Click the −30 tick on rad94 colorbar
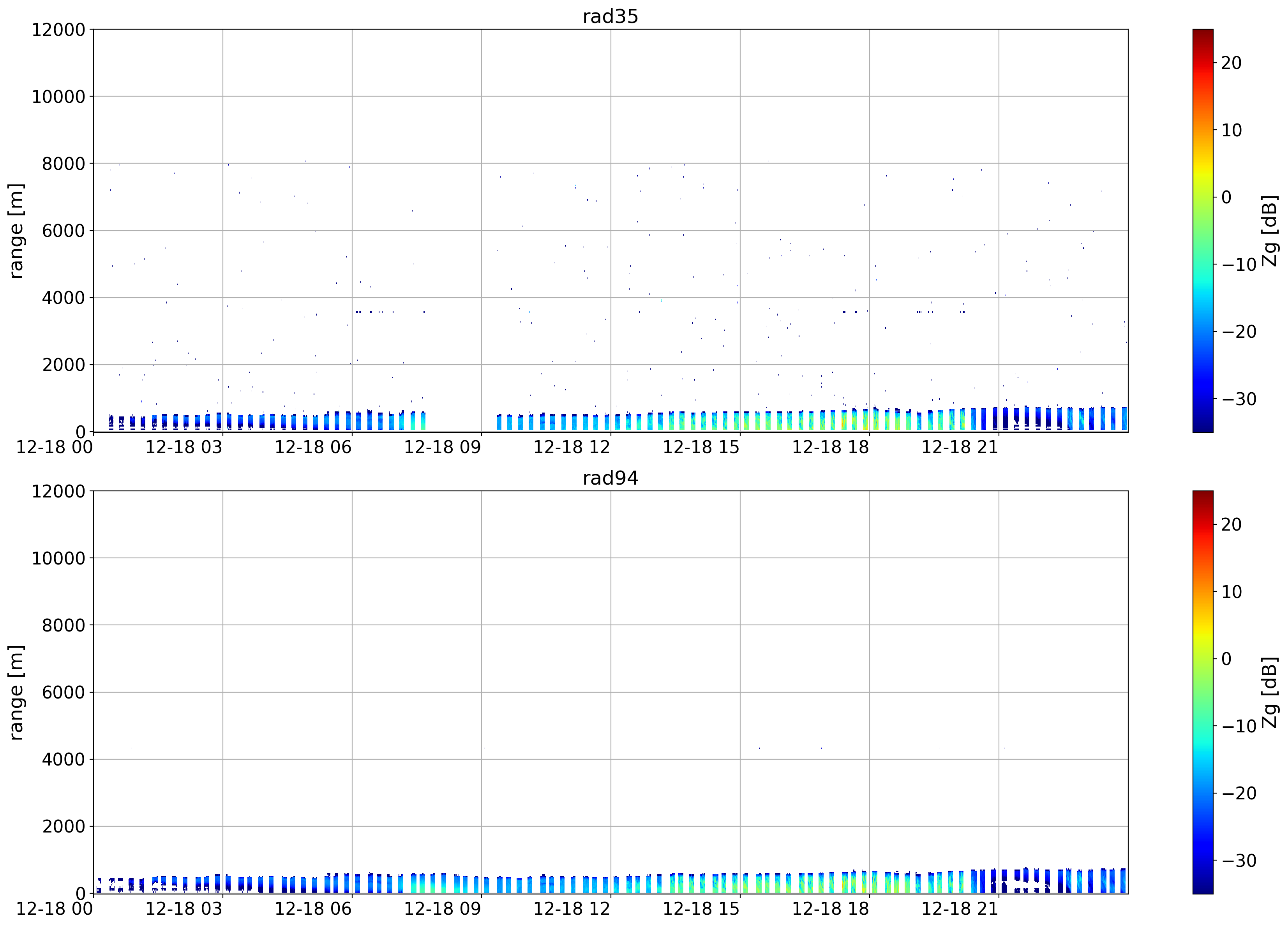Image resolution: width=1288 pixels, height=926 pixels. click(x=1239, y=861)
